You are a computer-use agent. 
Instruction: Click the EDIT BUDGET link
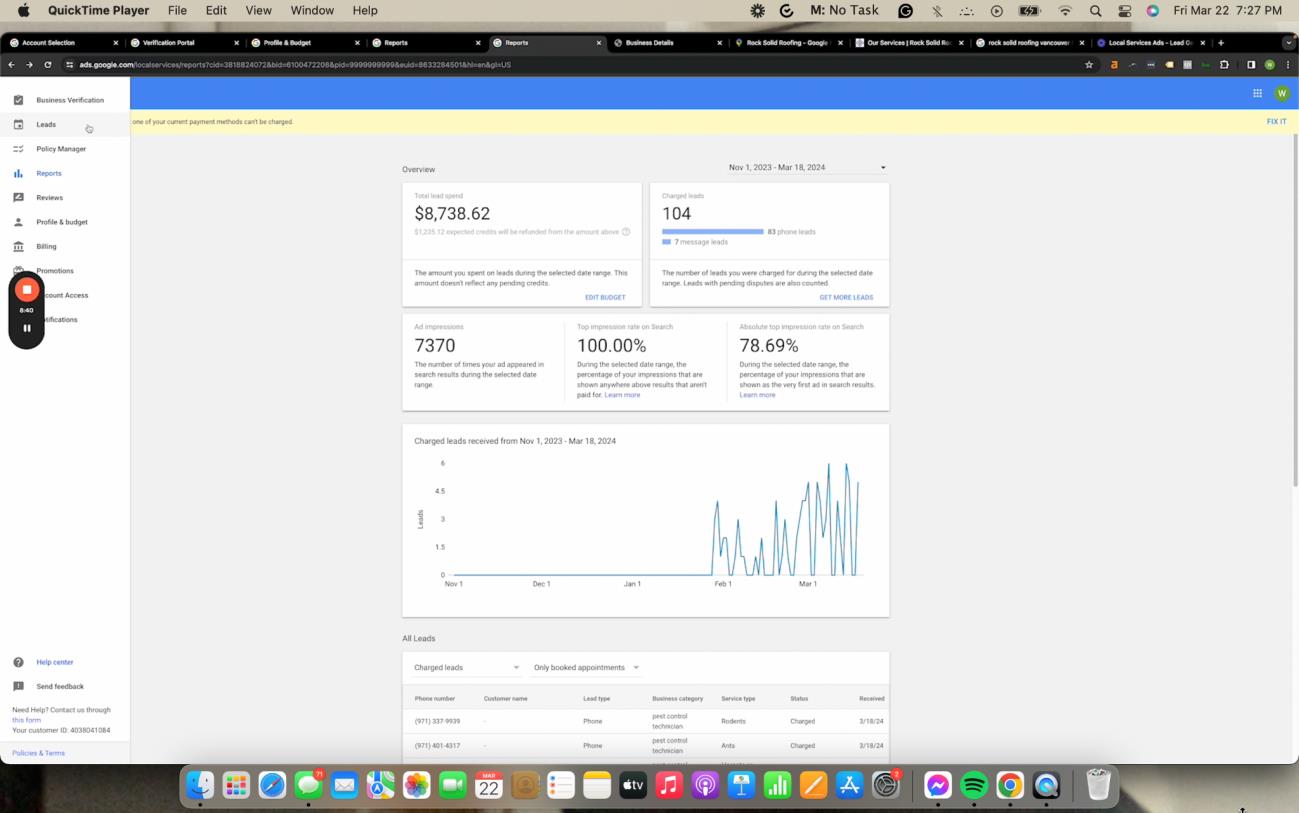(x=605, y=298)
